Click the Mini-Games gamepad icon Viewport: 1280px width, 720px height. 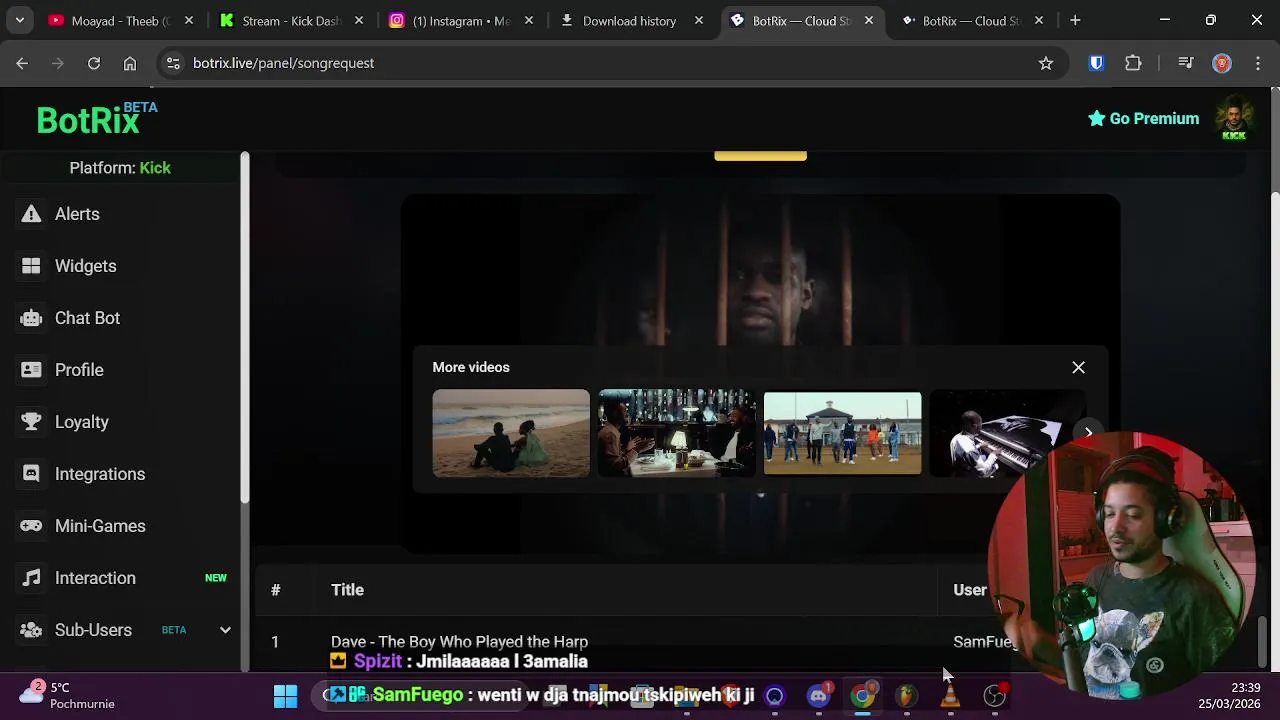click(x=32, y=526)
